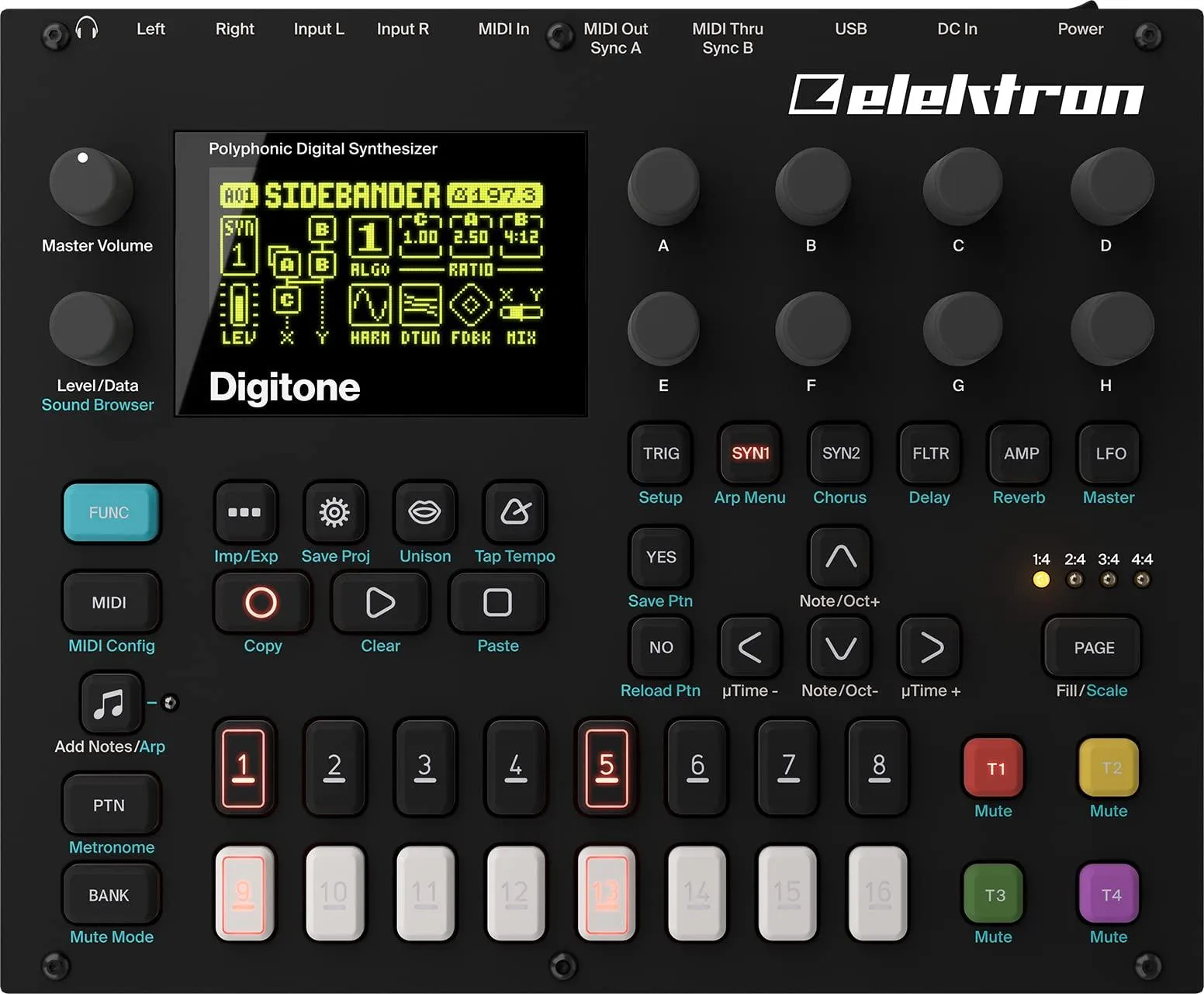Open the Save Proj menu
The width and height of the screenshot is (1204, 994).
(x=335, y=513)
